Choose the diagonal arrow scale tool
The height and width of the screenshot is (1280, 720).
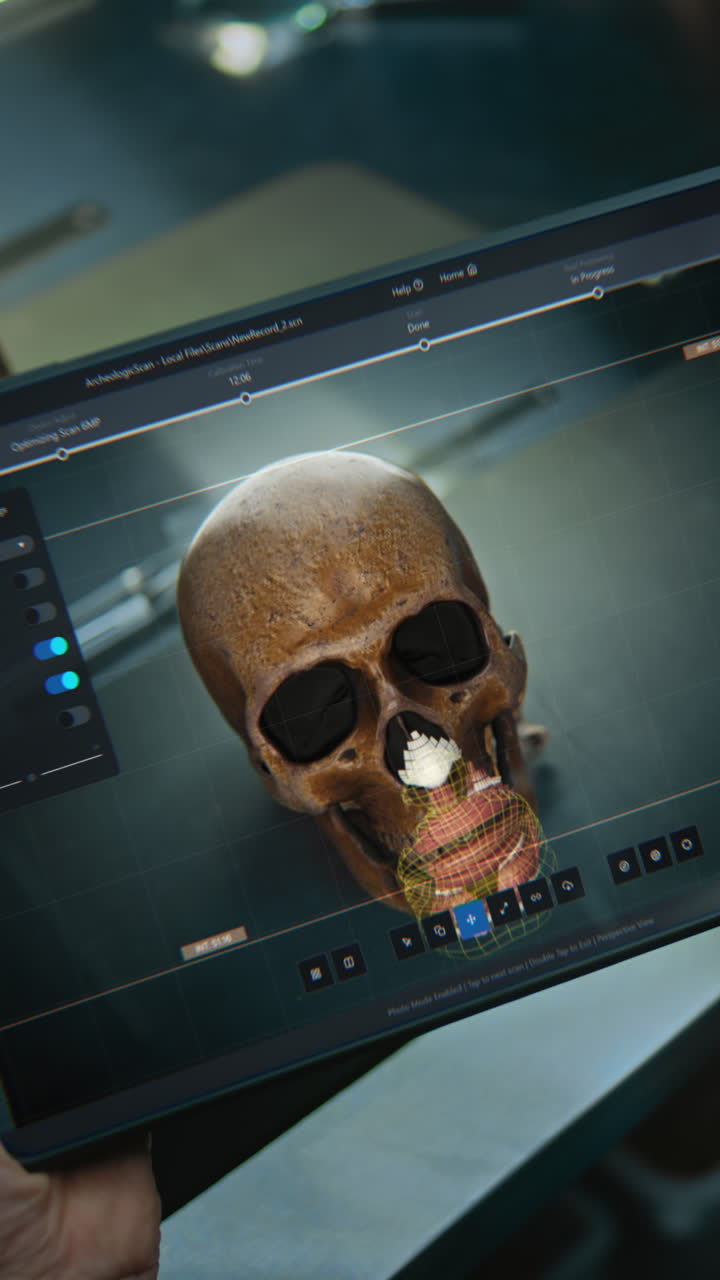[x=504, y=907]
